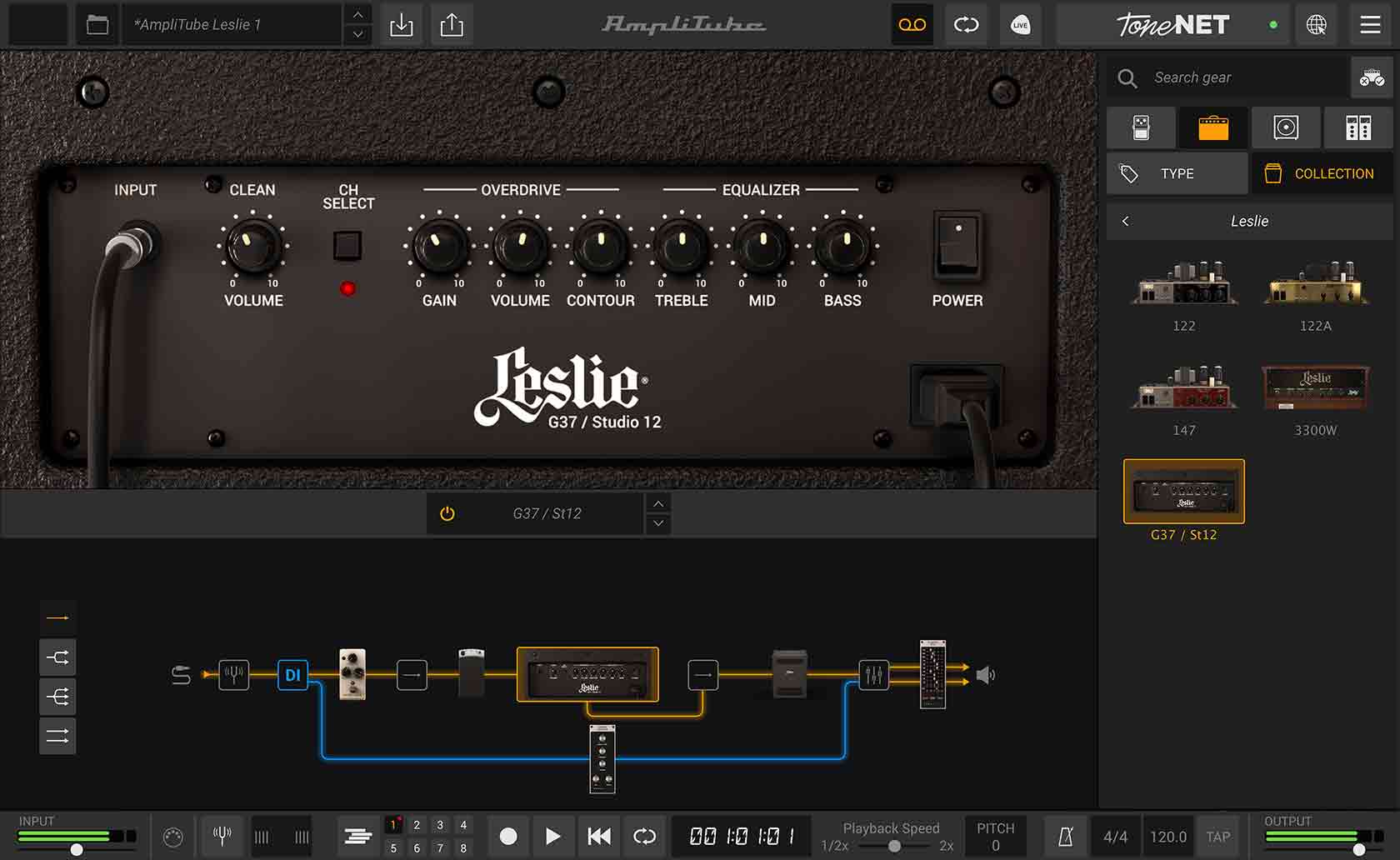
Task: Select the rack unit on DI path
Action: pyautogui.click(x=602, y=758)
